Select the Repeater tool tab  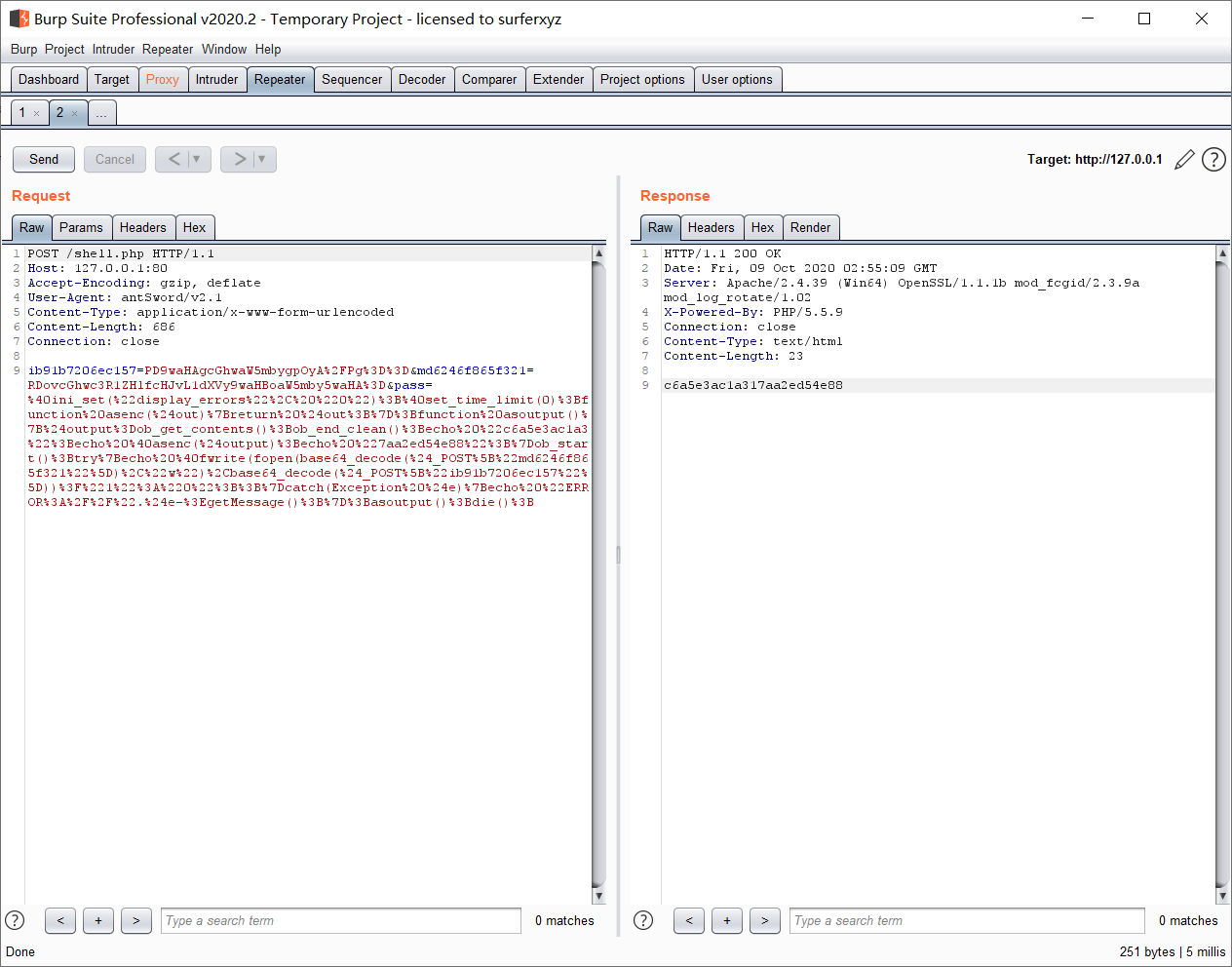click(280, 80)
